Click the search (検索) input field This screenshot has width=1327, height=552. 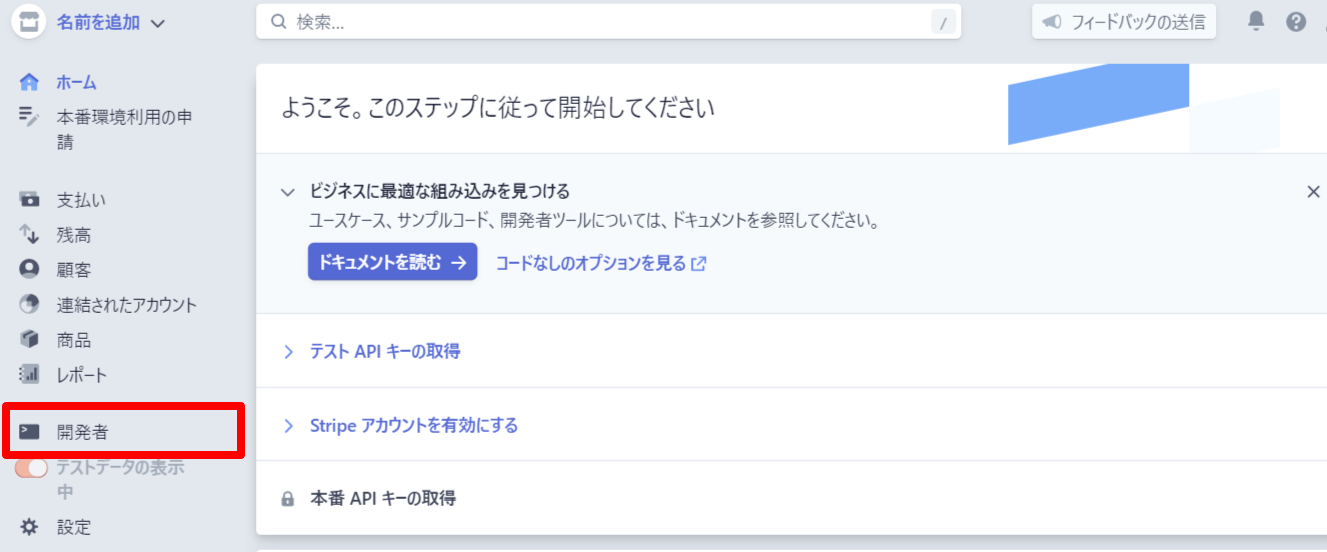tap(600, 22)
